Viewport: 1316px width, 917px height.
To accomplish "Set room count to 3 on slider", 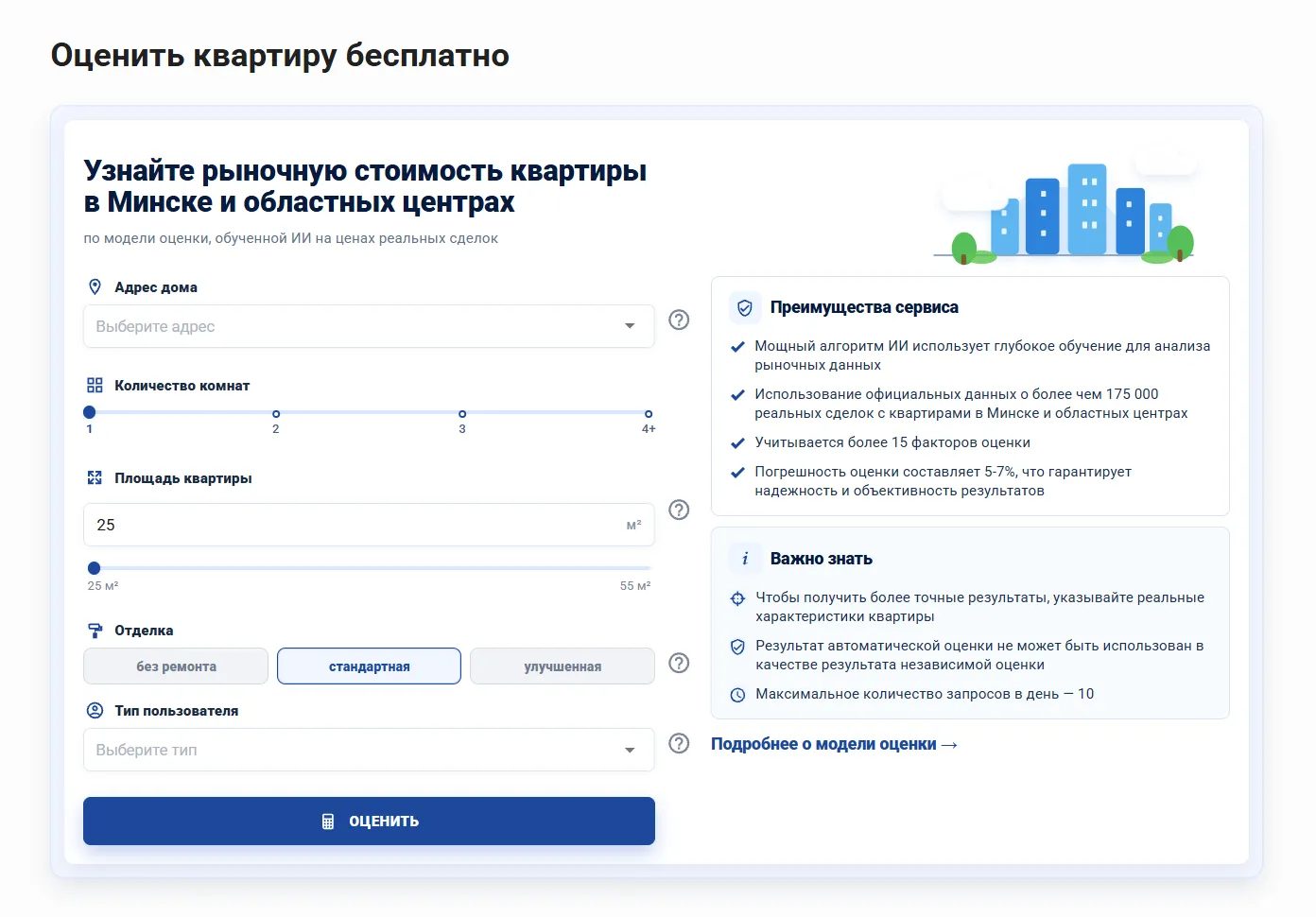I will (x=462, y=414).
